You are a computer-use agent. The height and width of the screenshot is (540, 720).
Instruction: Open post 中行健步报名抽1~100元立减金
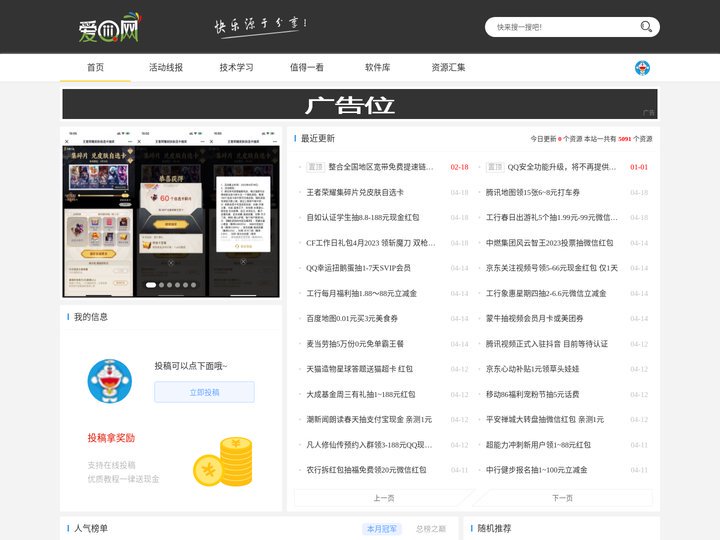536,470
